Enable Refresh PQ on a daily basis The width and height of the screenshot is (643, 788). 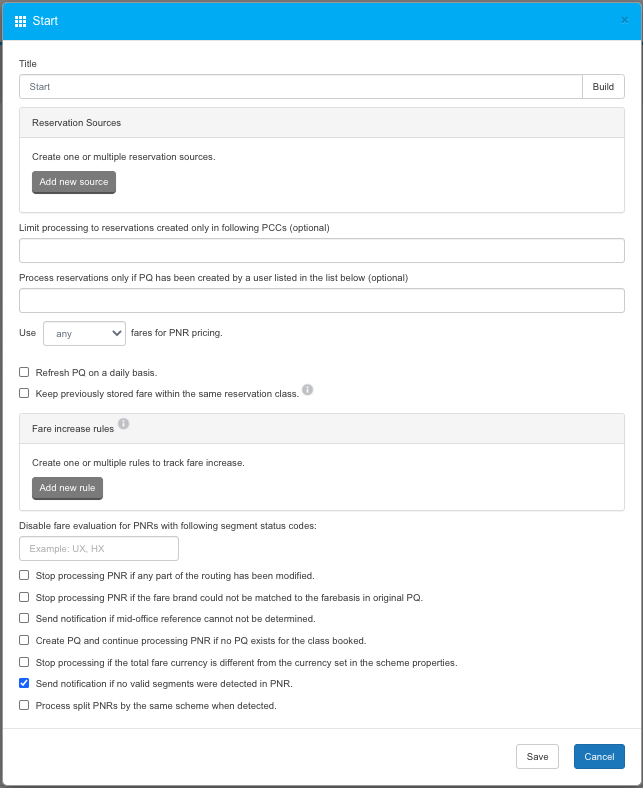[24, 372]
